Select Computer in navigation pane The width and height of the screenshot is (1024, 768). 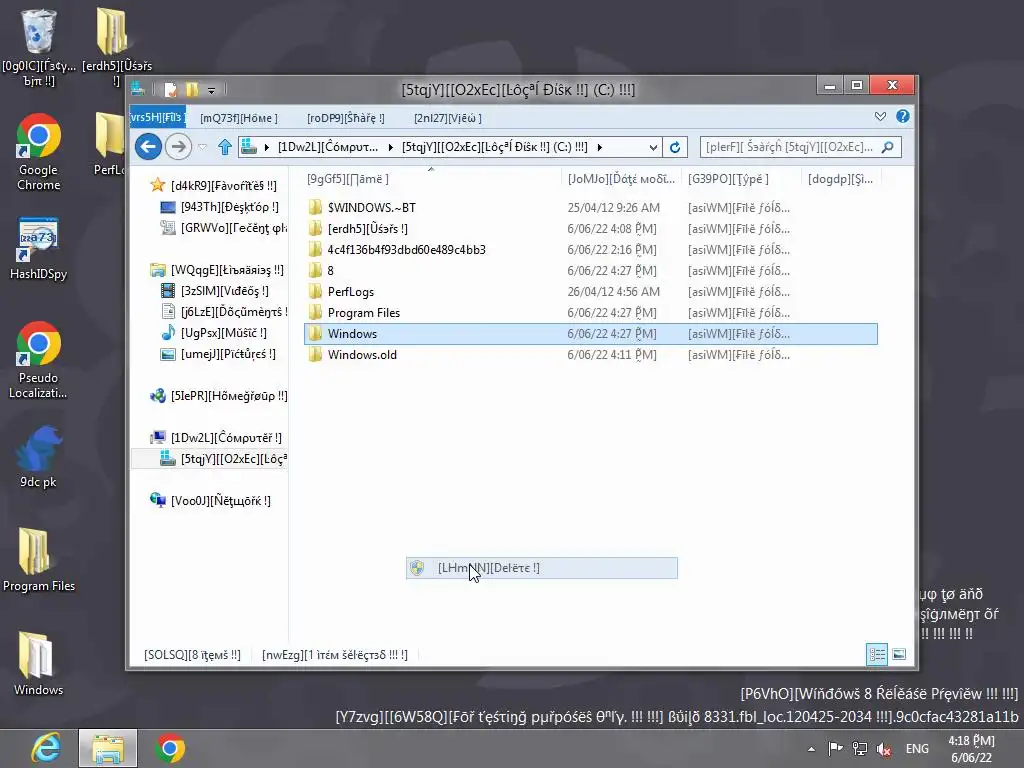pyautogui.click(x=216, y=438)
